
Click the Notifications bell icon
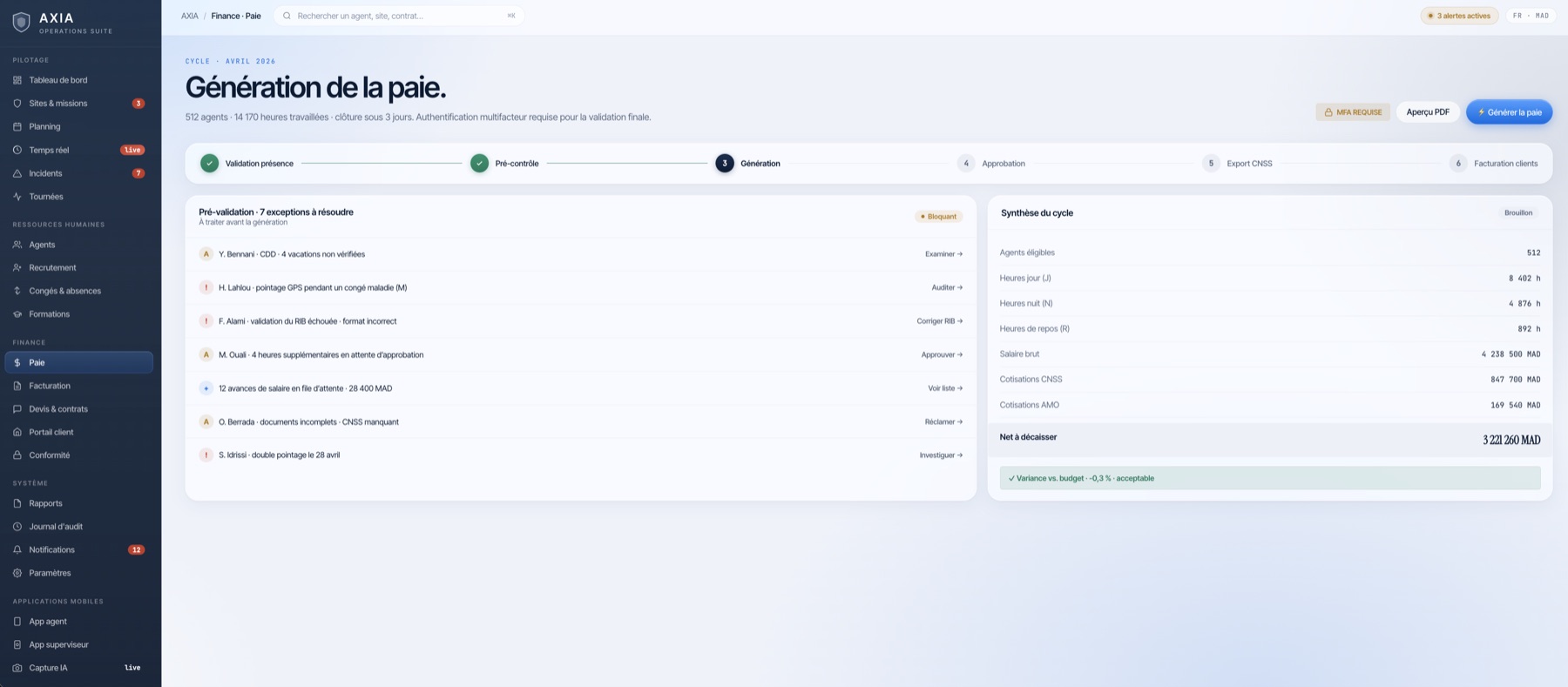coord(17,550)
